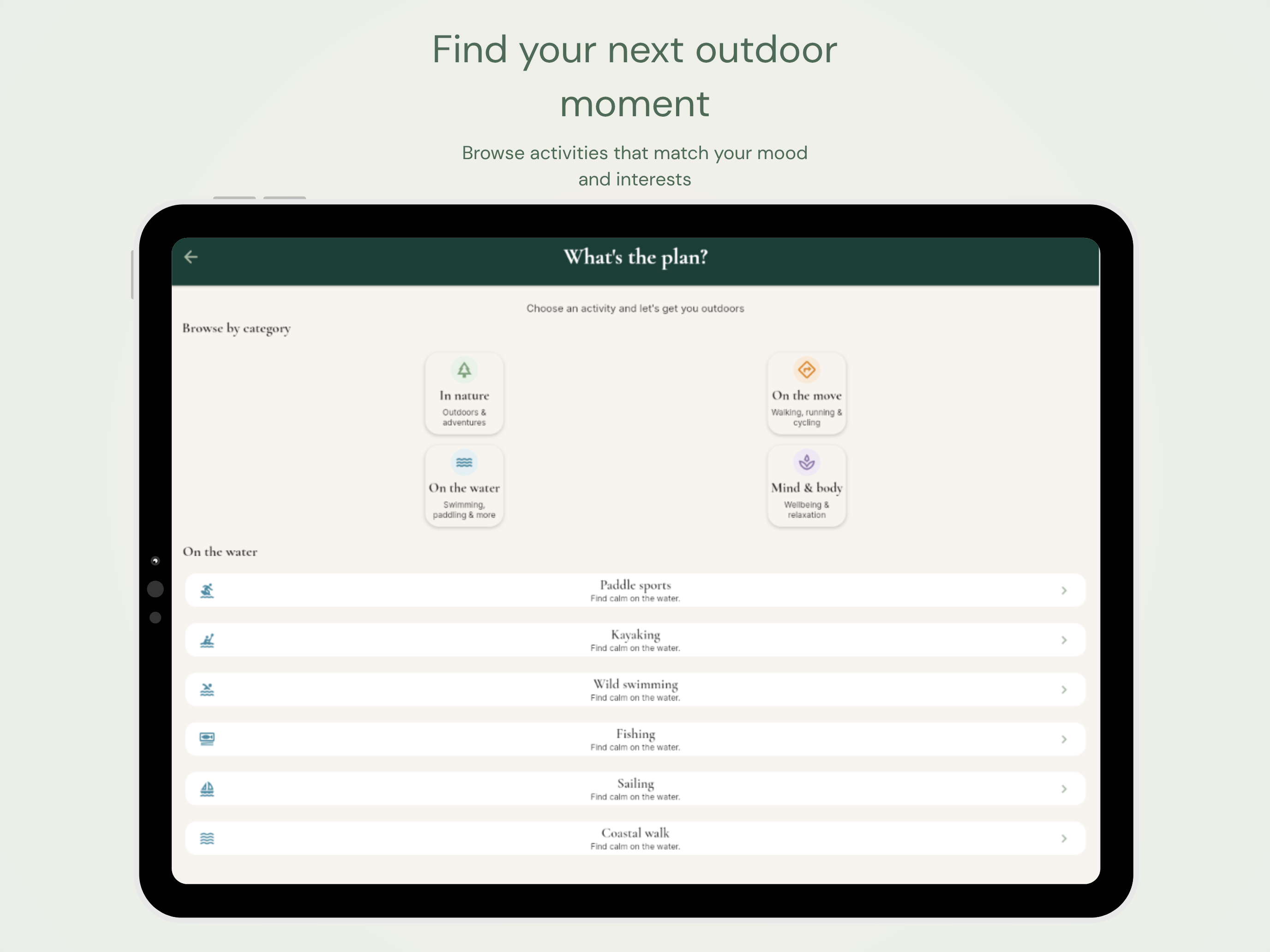Tap the On the move directions icon
Image resolution: width=1270 pixels, height=952 pixels.
[807, 370]
